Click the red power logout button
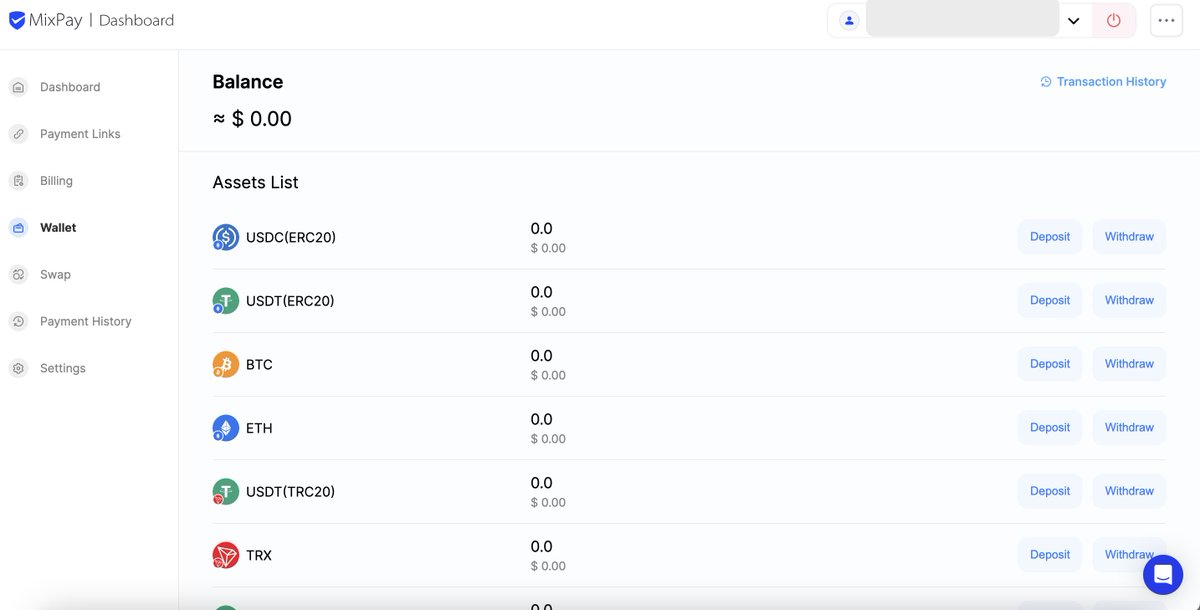 pos(1113,20)
